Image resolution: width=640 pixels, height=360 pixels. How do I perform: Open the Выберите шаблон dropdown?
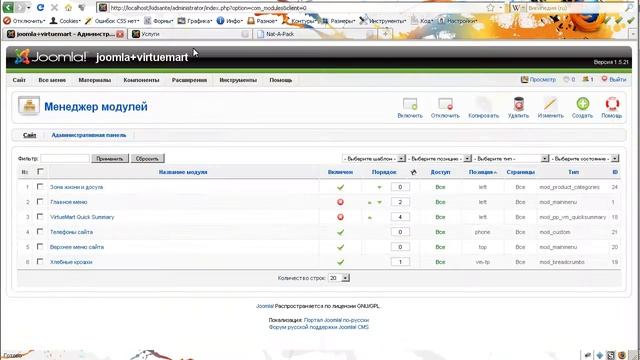tap(374, 158)
